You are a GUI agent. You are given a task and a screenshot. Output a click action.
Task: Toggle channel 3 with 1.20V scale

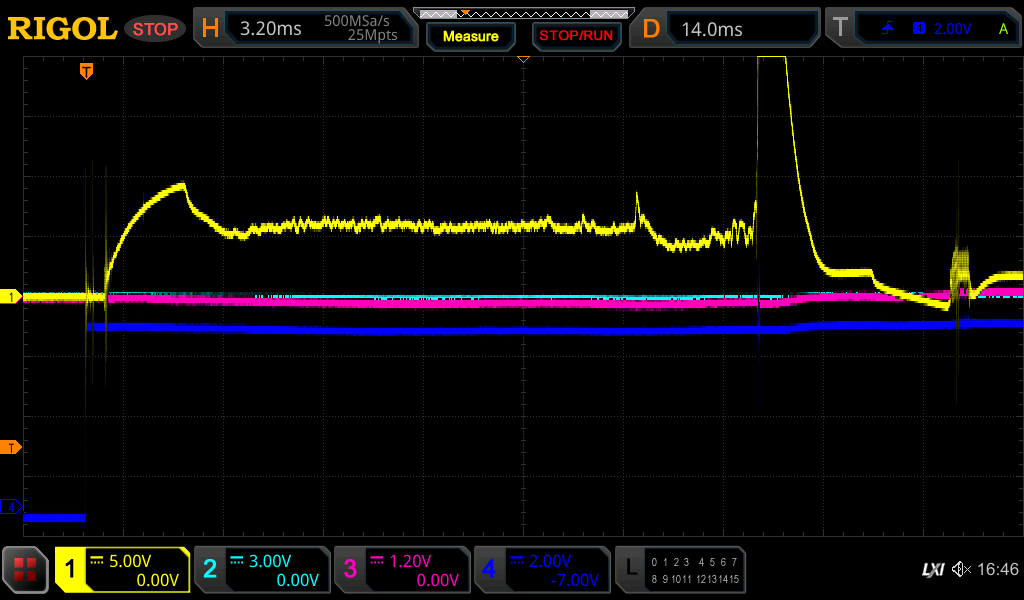[402, 570]
